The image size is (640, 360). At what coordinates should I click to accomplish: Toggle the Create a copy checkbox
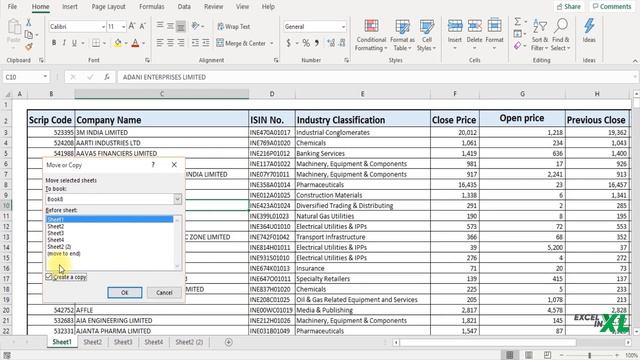point(49,277)
